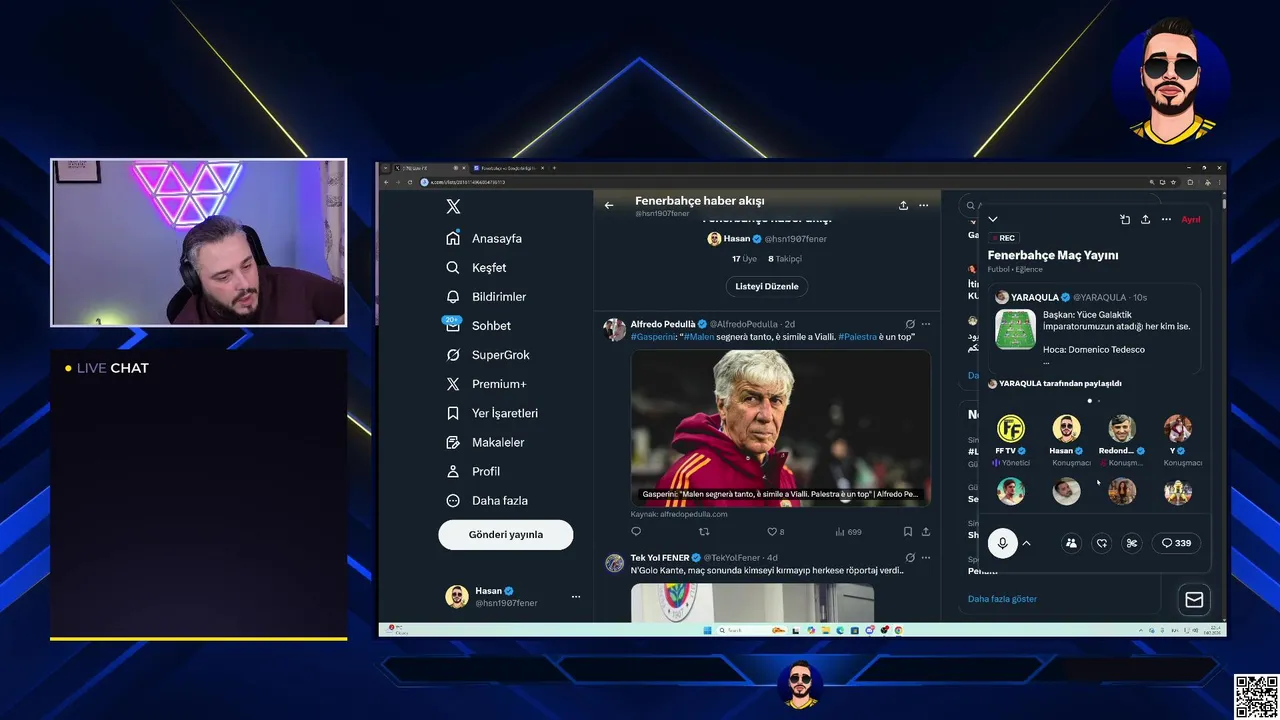
Task: Open Anasayfa home page
Action: tap(484, 239)
